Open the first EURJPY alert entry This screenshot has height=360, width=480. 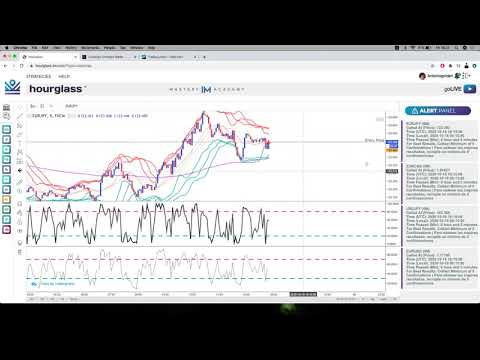[441, 140]
